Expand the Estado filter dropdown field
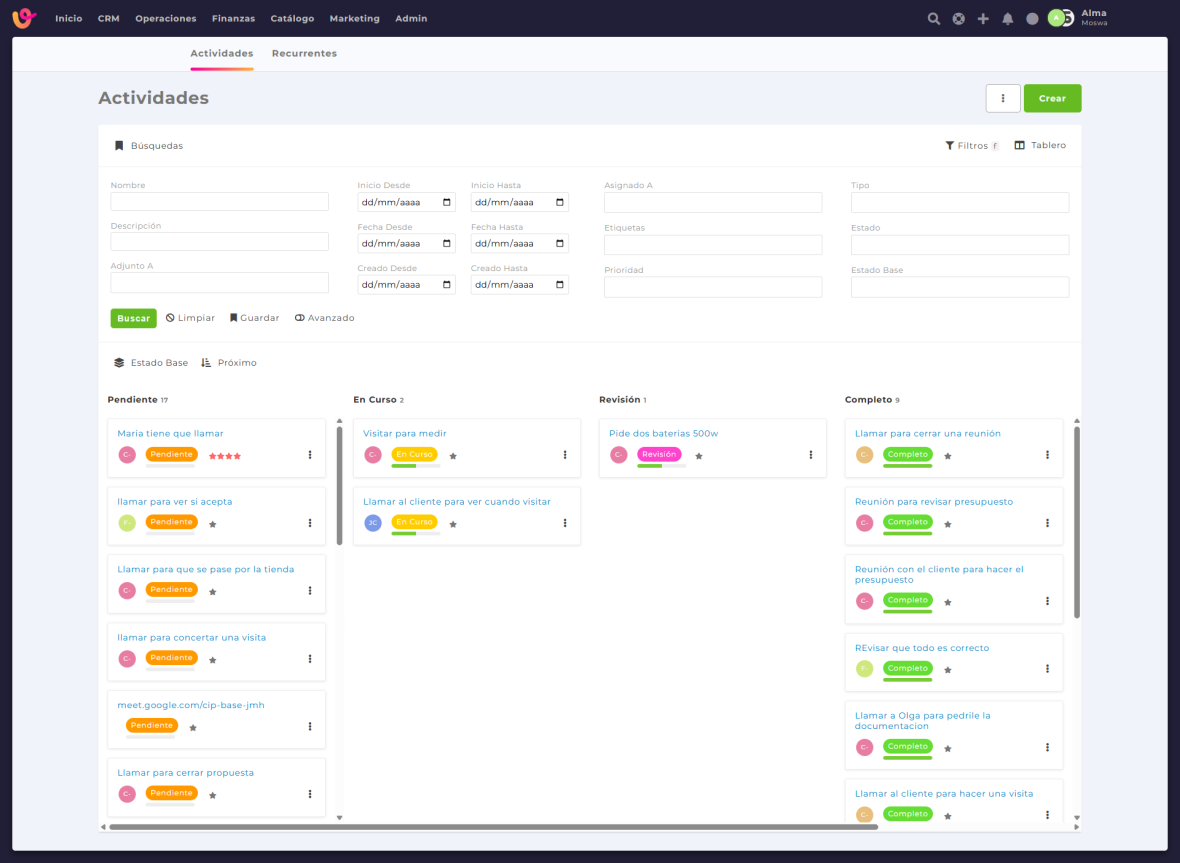Image resolution: width=1180 pixels, height=863 pixels. point(959,245)
